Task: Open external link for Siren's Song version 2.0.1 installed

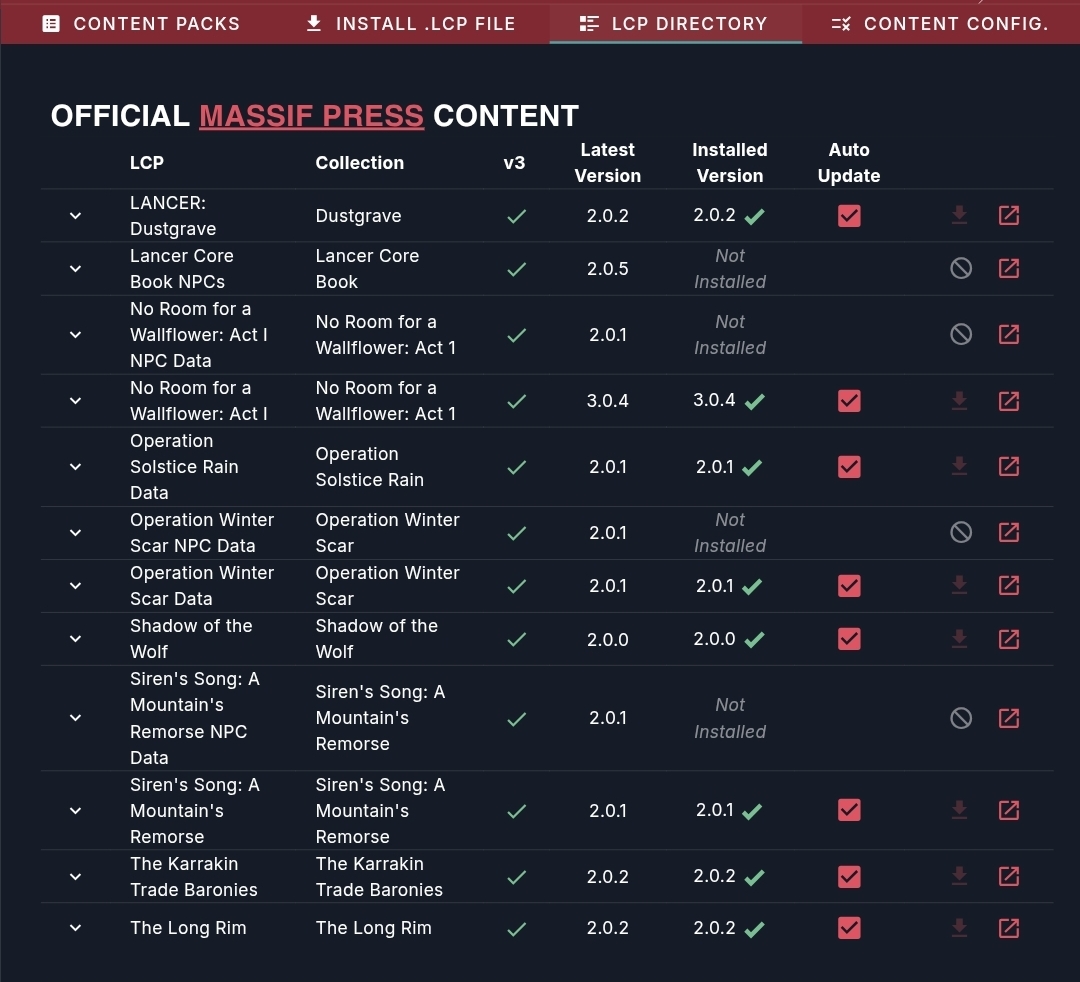Action: [1008, 811]
